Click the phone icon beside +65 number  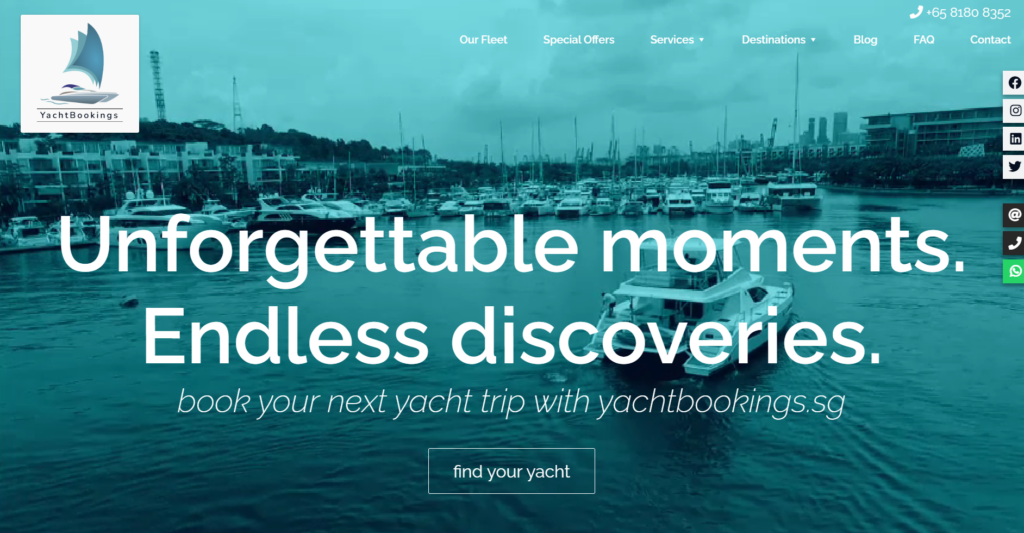pyautogui.click(x=916, y=12)
